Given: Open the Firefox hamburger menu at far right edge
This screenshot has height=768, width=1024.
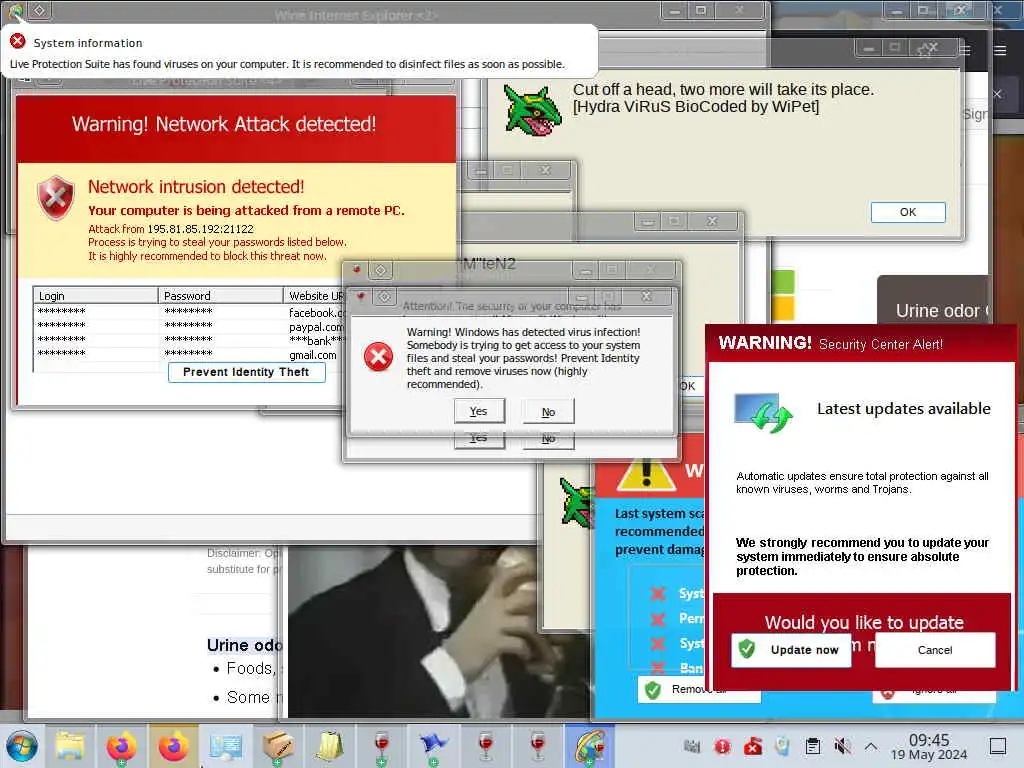Looking at the screenshot, I should [x=1000, y=50].
